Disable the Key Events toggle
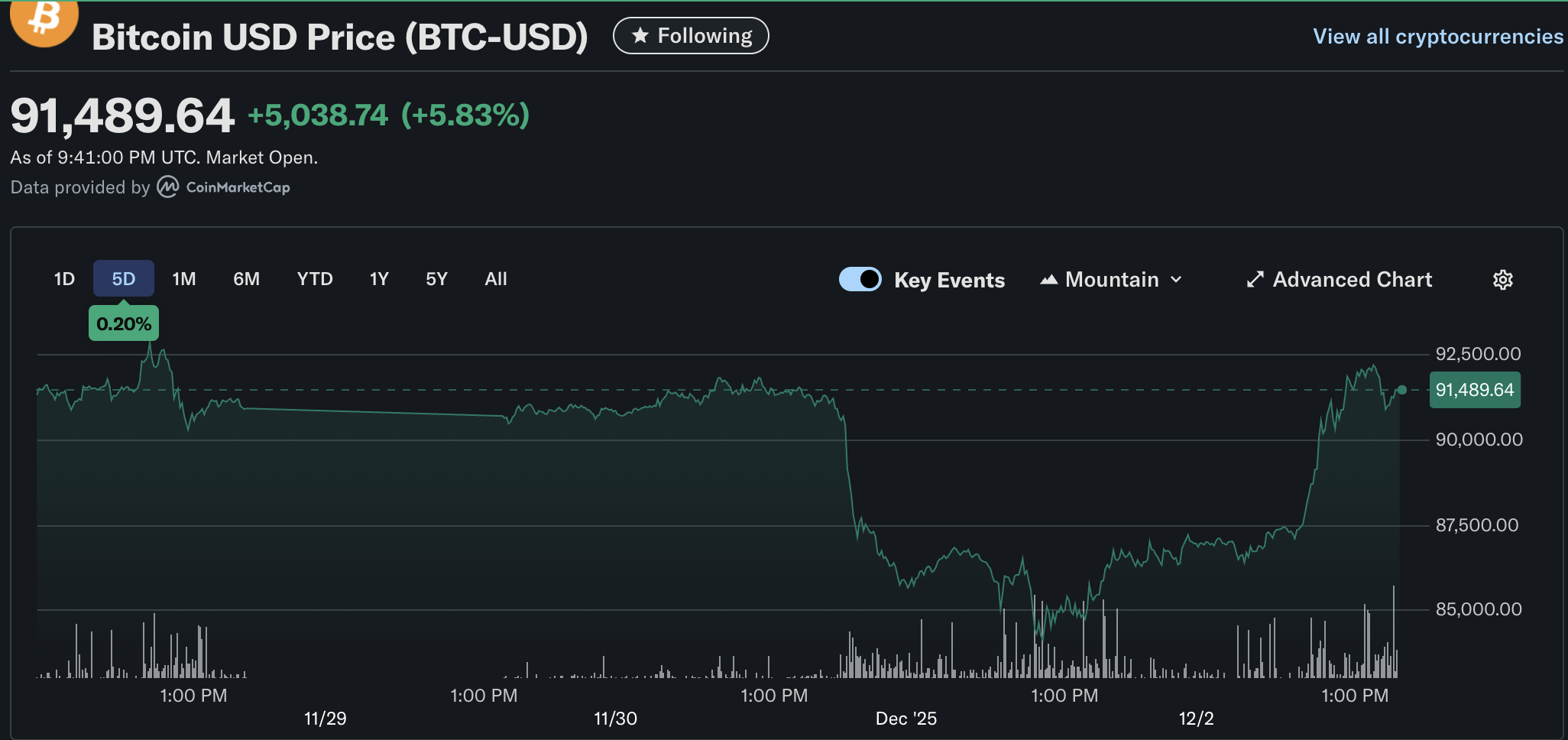 click(860, 280)
